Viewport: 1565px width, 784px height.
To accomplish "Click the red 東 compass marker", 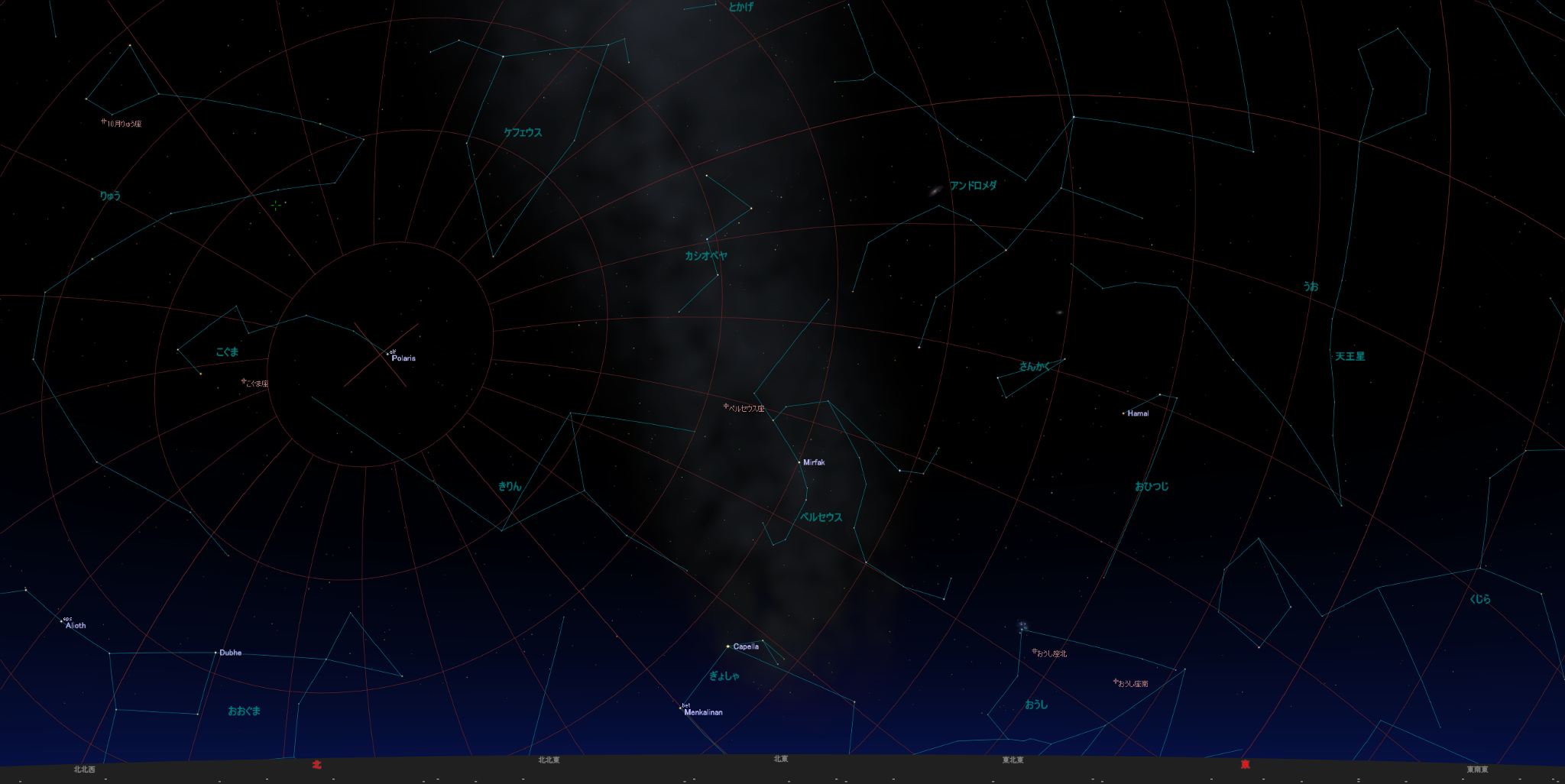I will click(x=1246, y=764).
